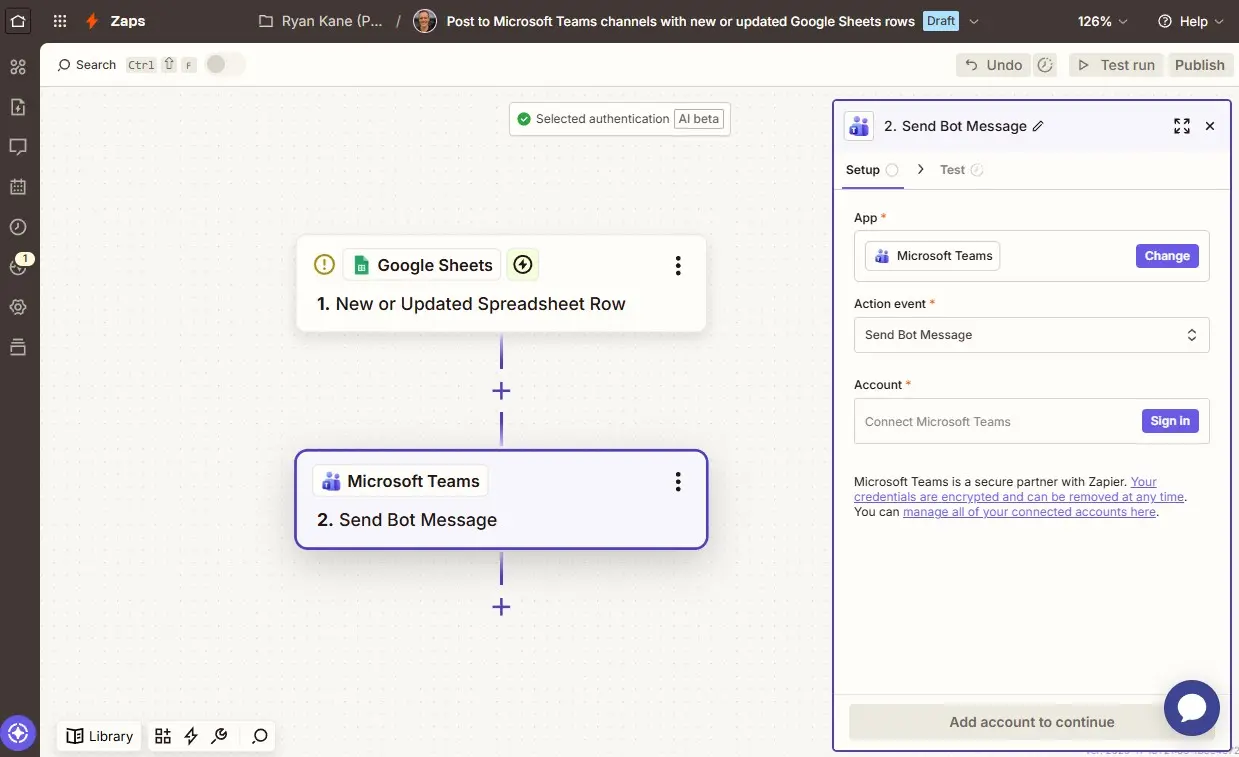Image resolution: width=1239 pixels, height=757 pixels.
Task: Open the status icon with badge 1
Action: [18, 266]
